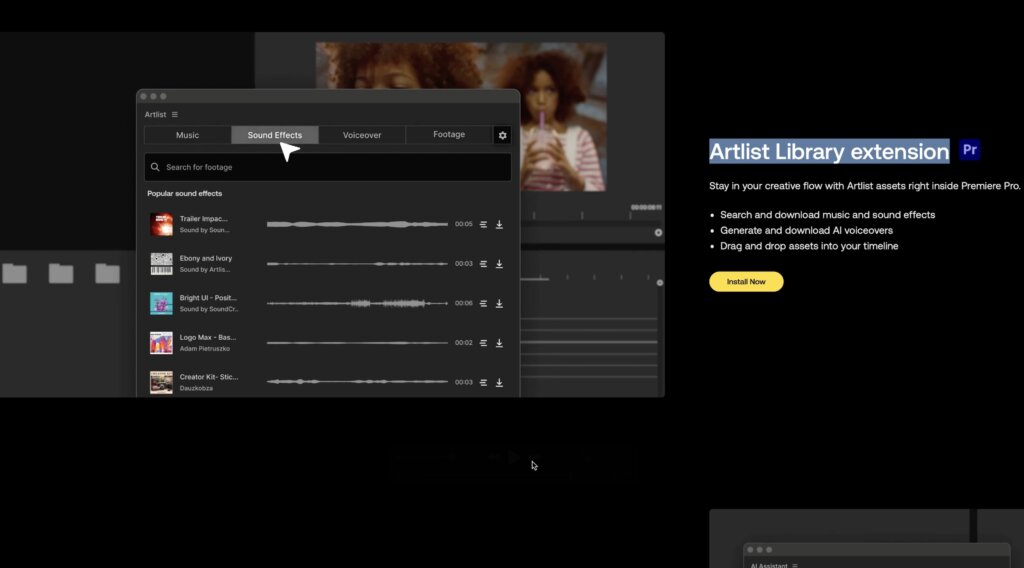This screenshot has width=1024, height=568.
Task: Open details list icon for Creator Kit
Action: [483, 382]
